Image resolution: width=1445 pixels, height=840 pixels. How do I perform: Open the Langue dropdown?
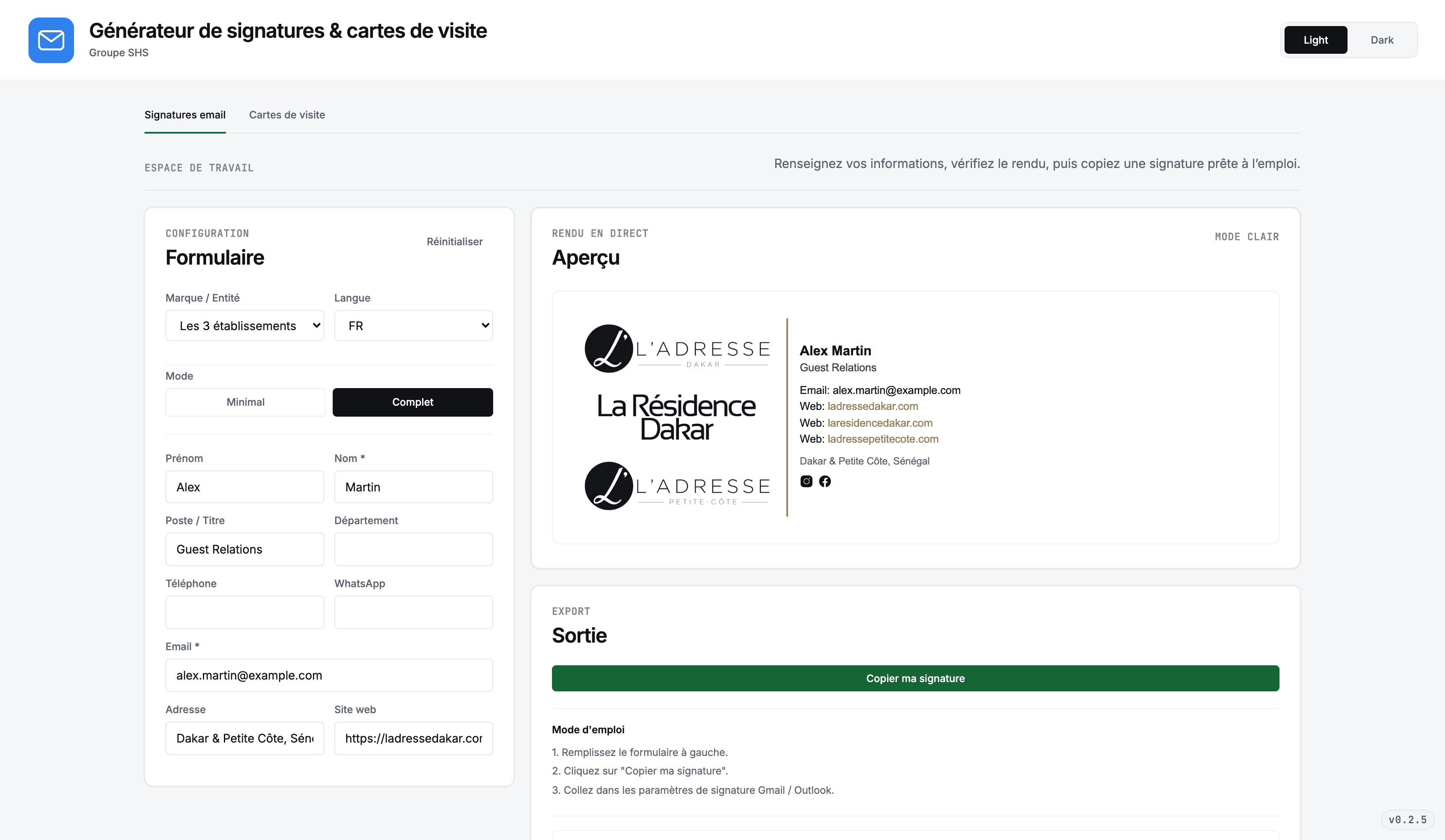413,325
